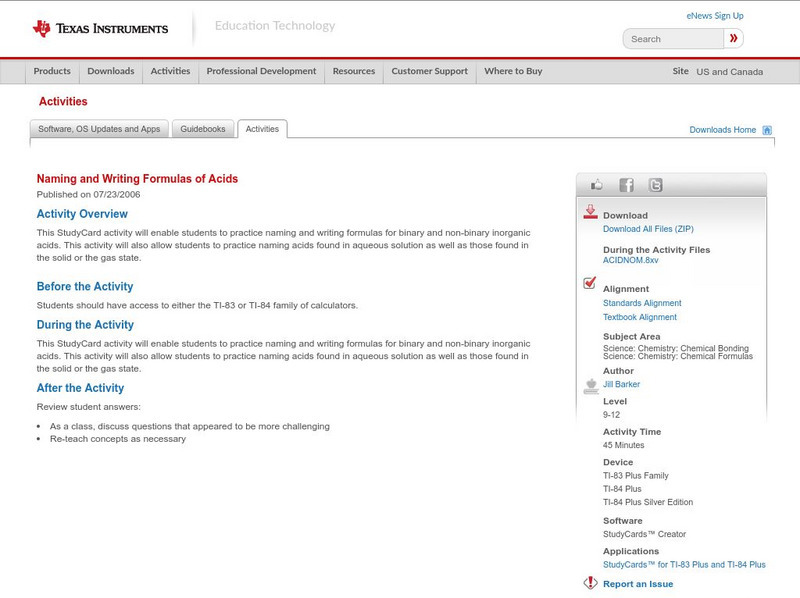Click the Report an Issue link
800x598 pixels.
(x=638, y=584)
